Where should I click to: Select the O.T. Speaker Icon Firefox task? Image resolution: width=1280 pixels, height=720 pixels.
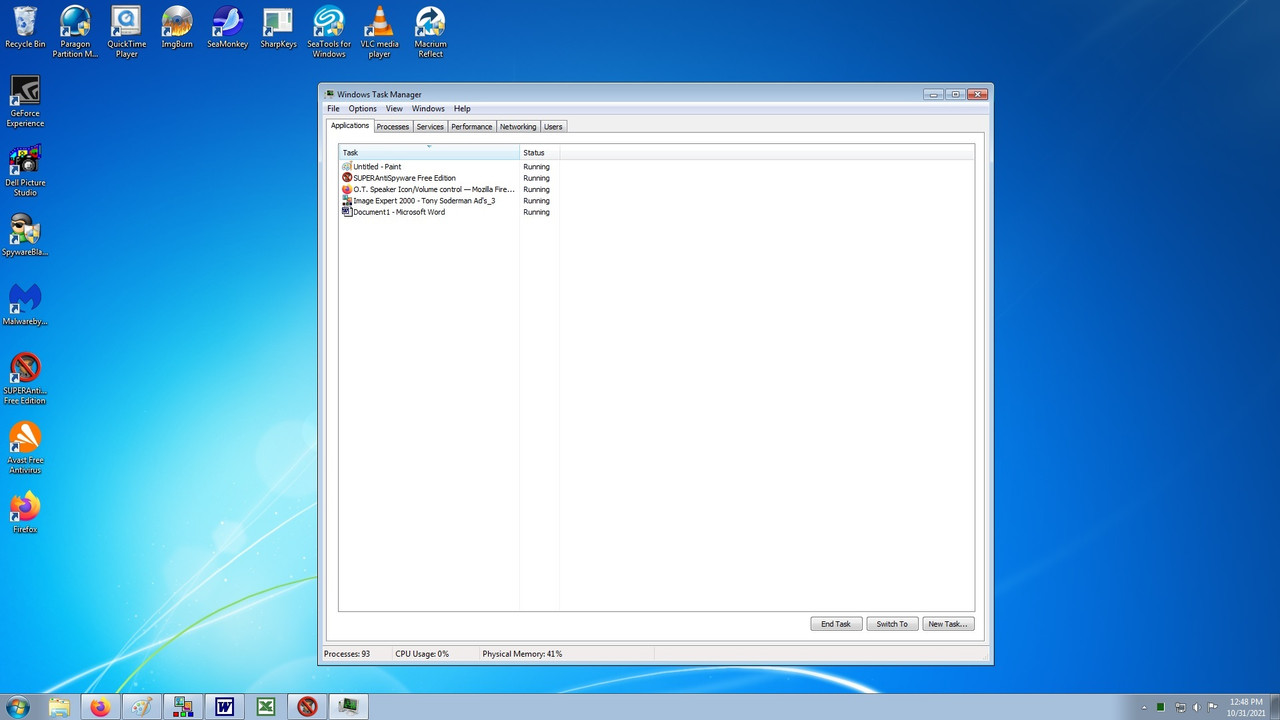[x=429, y=189]
